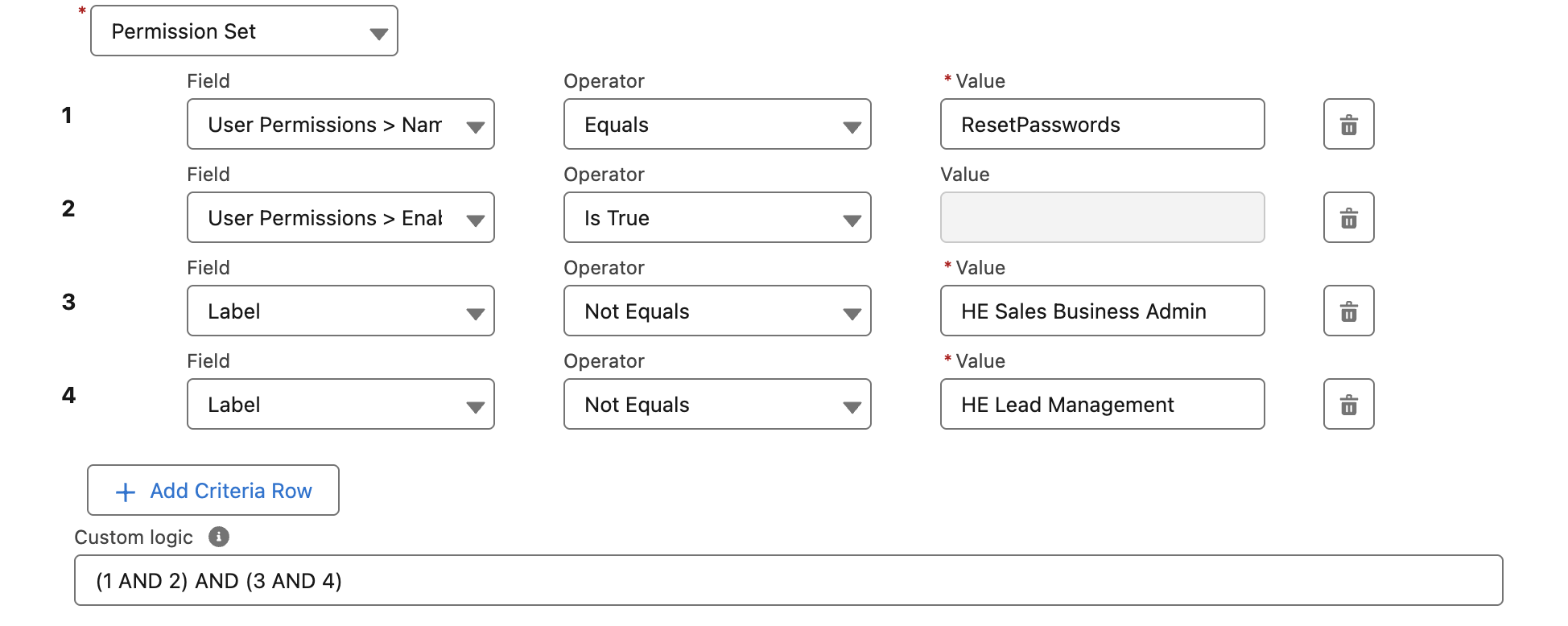The height and width of the screenshot is (626, 1568).
Task: Open the User Permissions > Enabled field dropdown
Action: pyautogui.click(x=340, y=217)
